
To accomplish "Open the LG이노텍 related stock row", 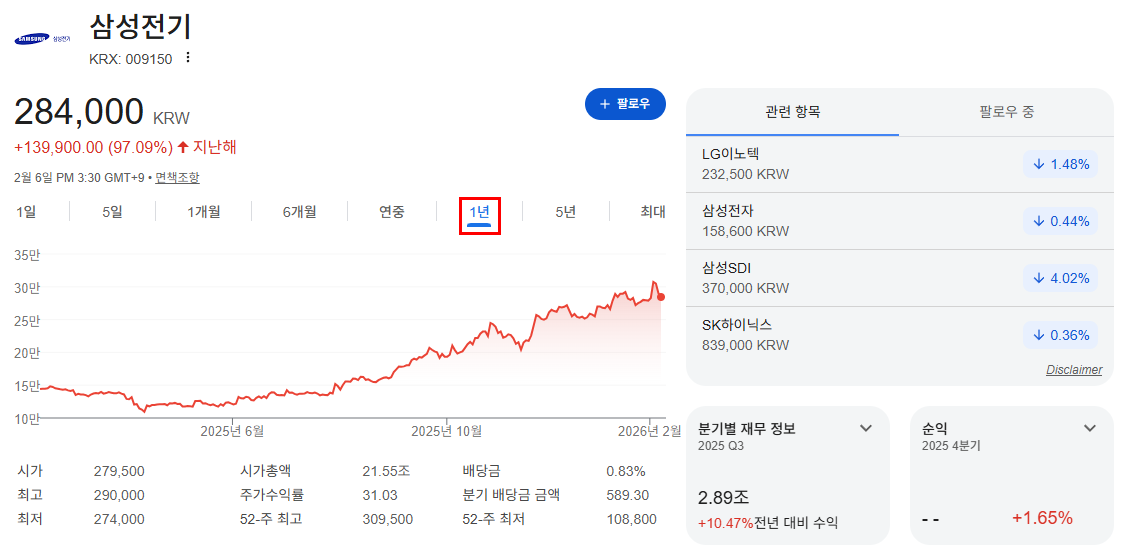I will click(899, 164).
